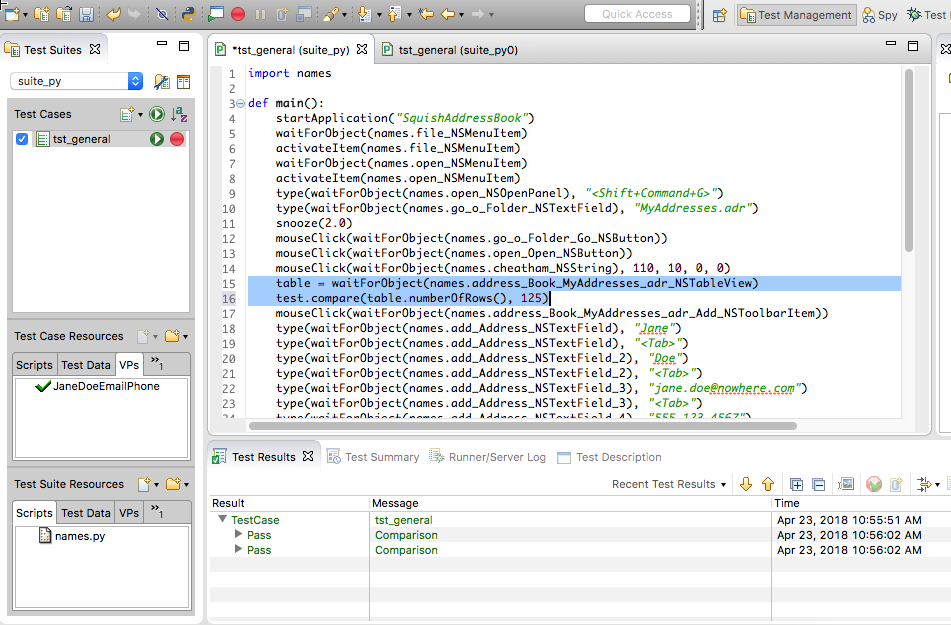951x625 pixels.
Task: Expand the first Pass result row
Action: click(x=238, y=535)
